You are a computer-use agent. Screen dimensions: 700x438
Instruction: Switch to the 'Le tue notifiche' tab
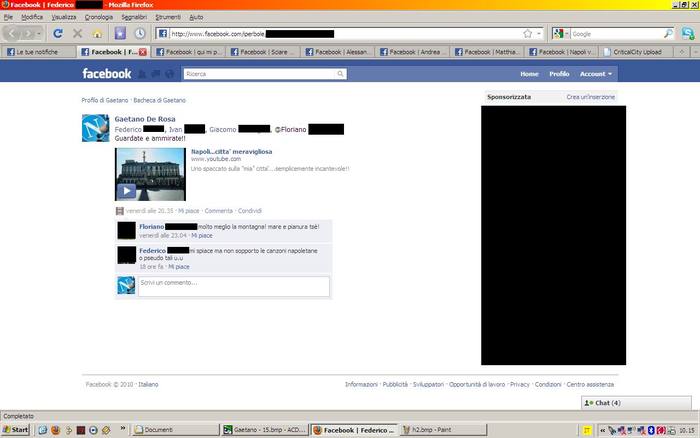pyautogui.click(x=38, y=52)
